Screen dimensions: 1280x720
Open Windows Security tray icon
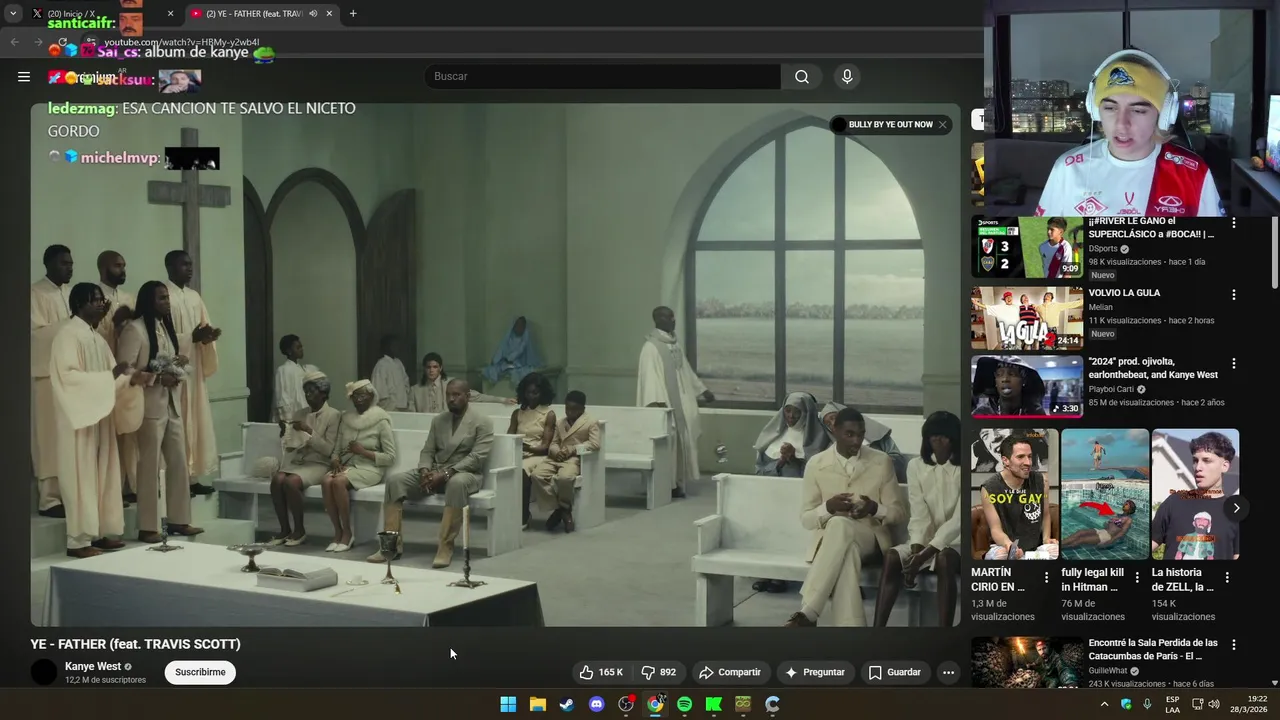coord(1126,704)
